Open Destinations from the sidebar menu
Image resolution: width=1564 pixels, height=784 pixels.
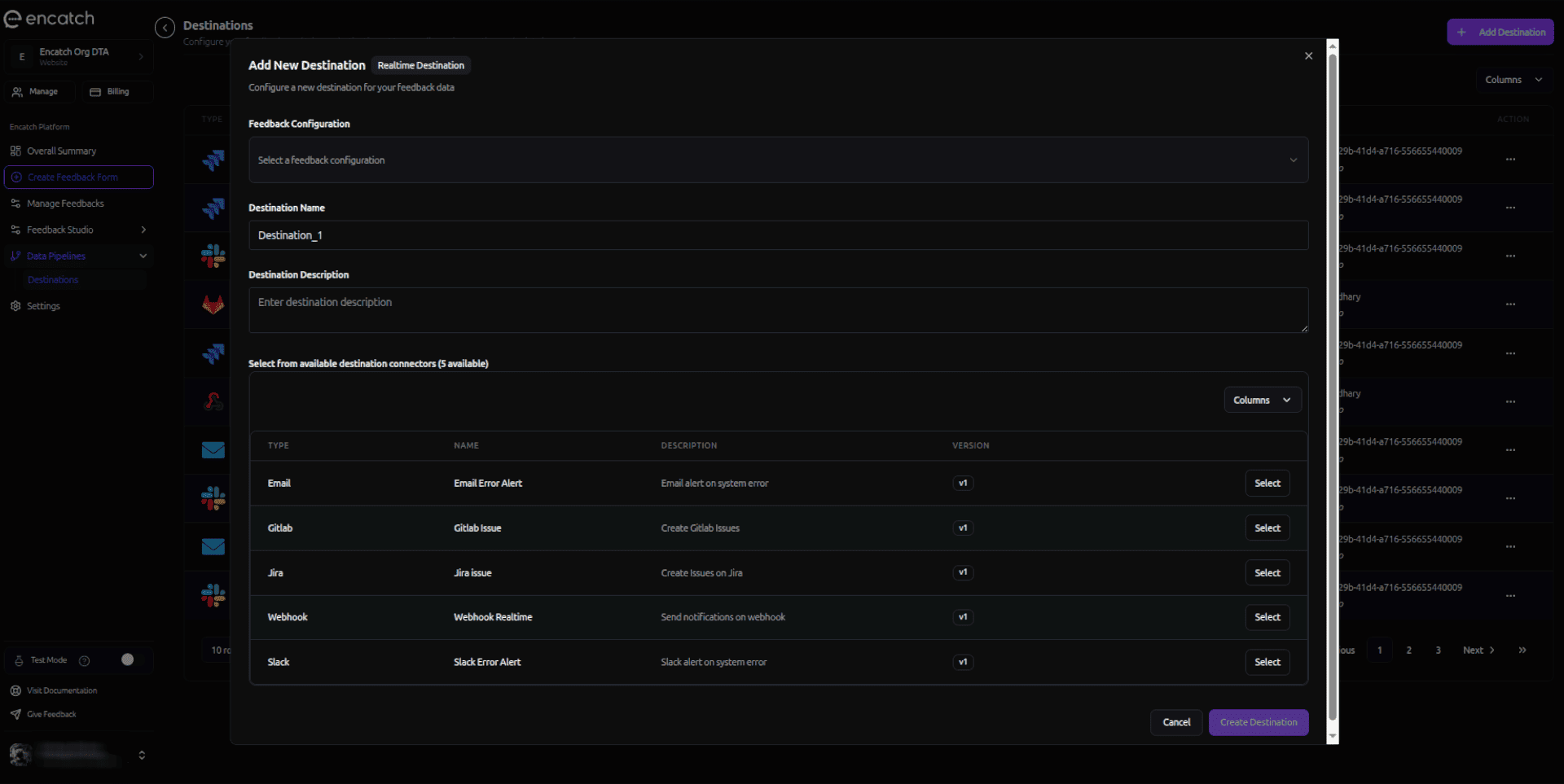pos(53,279)
